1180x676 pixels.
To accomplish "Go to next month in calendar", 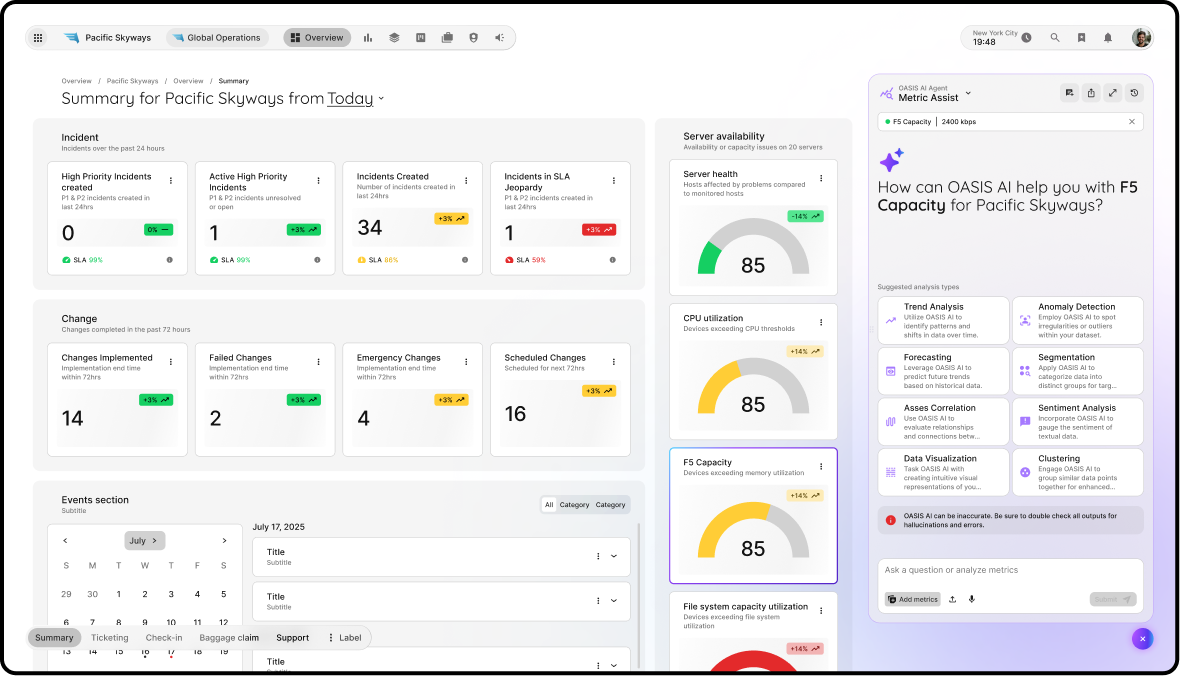I will (224, 540).
